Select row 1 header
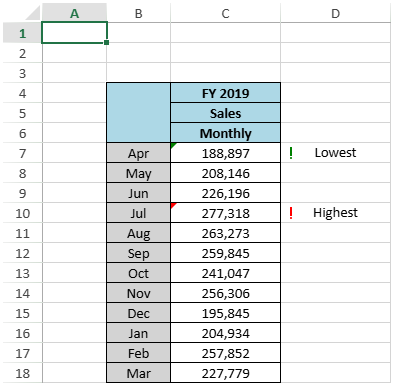Image resolution: width=395 pixels, height=387 pixels. 22,33
